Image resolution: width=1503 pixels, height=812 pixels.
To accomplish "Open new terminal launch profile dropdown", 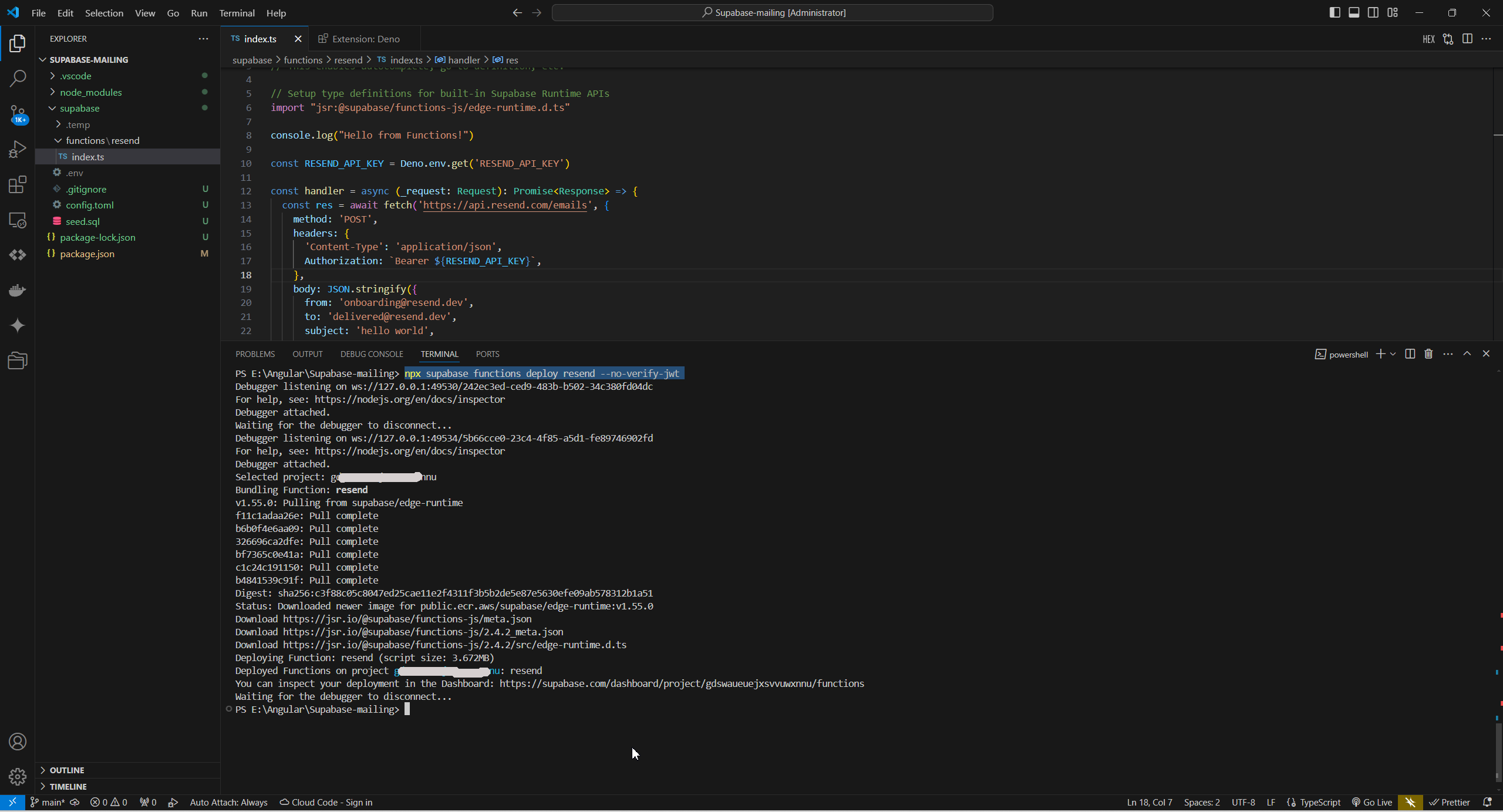I will tap(1393, 354).
